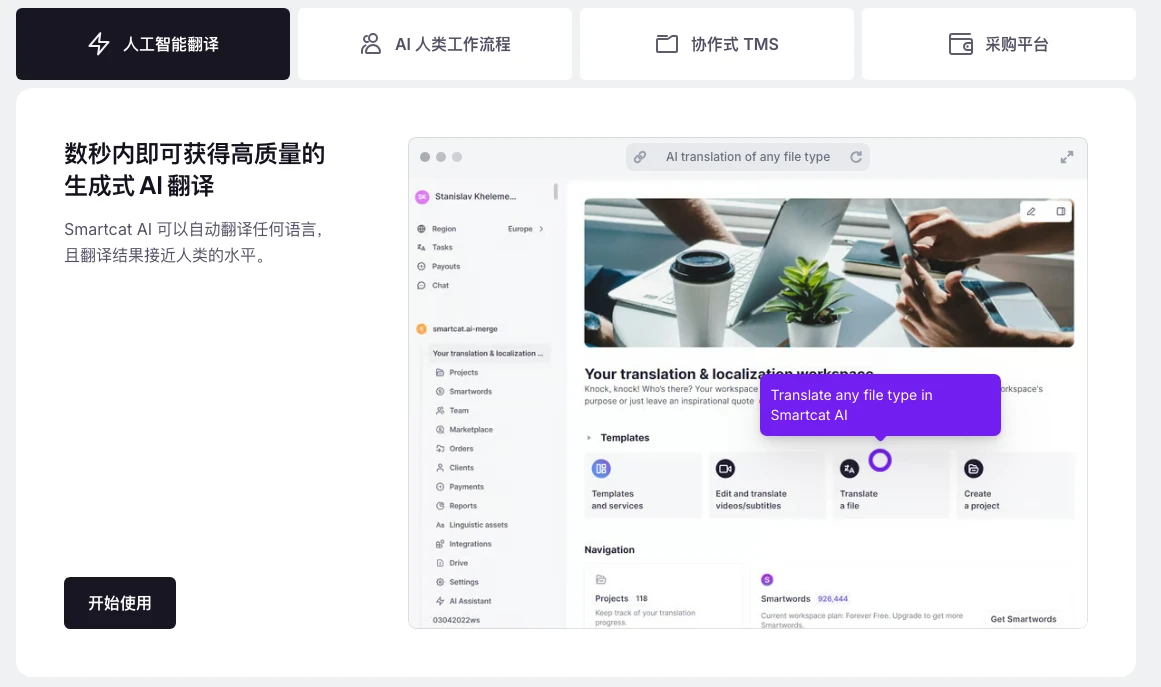Click the Create a project icon
Viewport: 1161px width, 687px height.
tap(974, 469)
